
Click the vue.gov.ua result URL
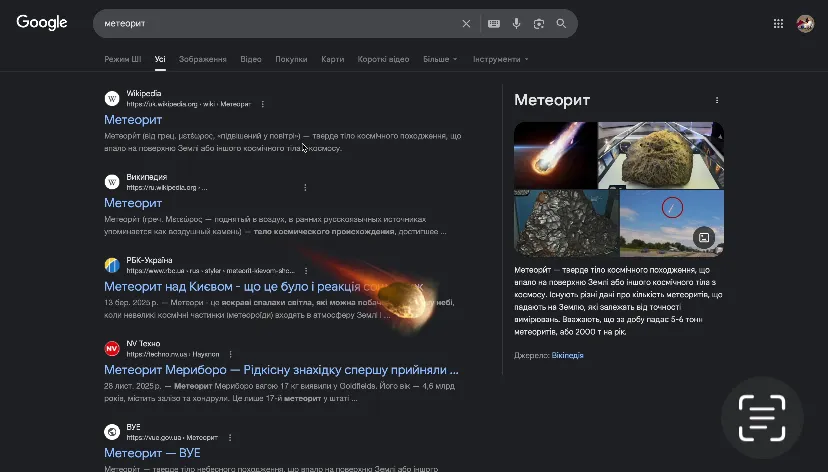click(172, 438)
